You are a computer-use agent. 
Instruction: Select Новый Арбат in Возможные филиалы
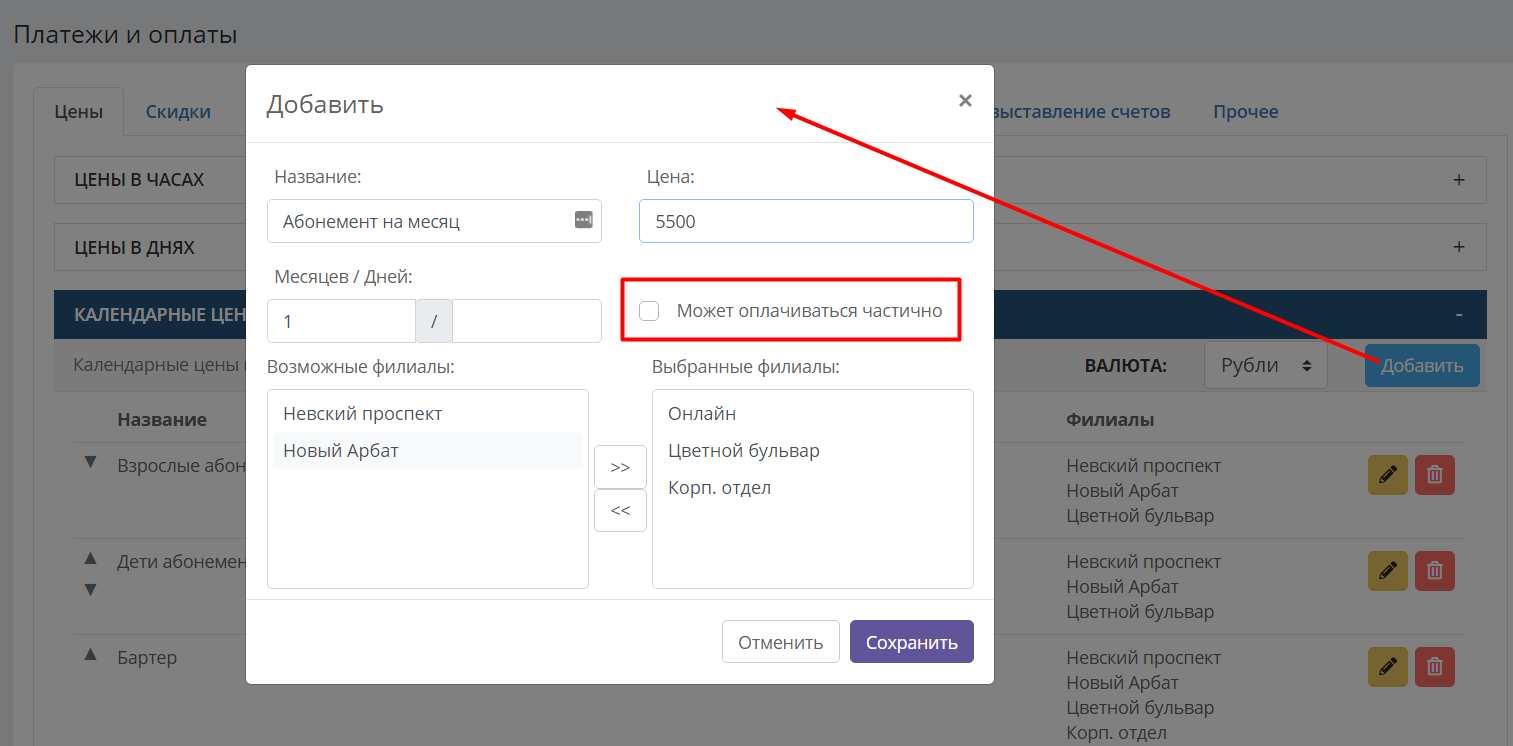pos(428,451)
